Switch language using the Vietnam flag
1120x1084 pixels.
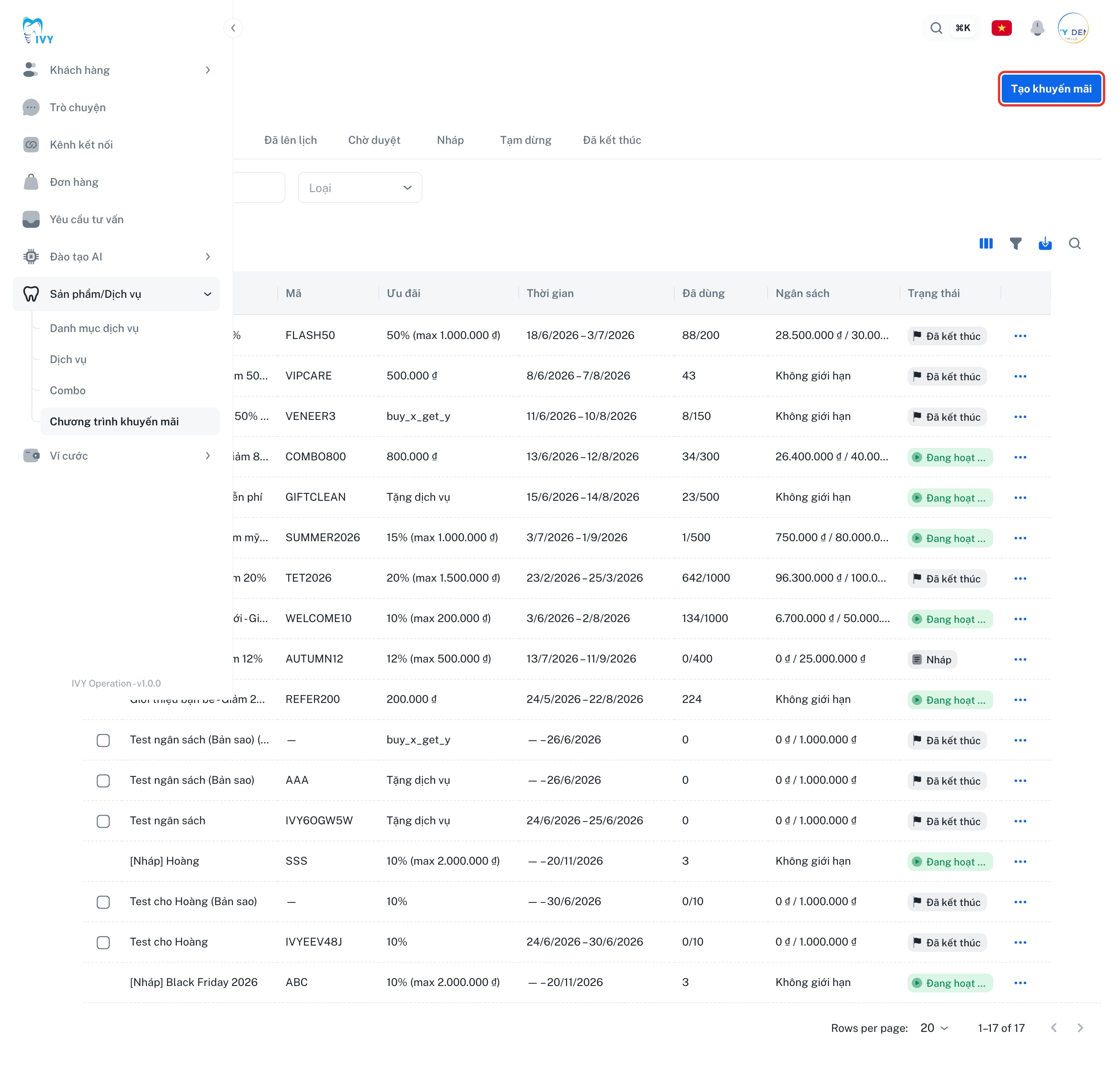coord(1002,28)
